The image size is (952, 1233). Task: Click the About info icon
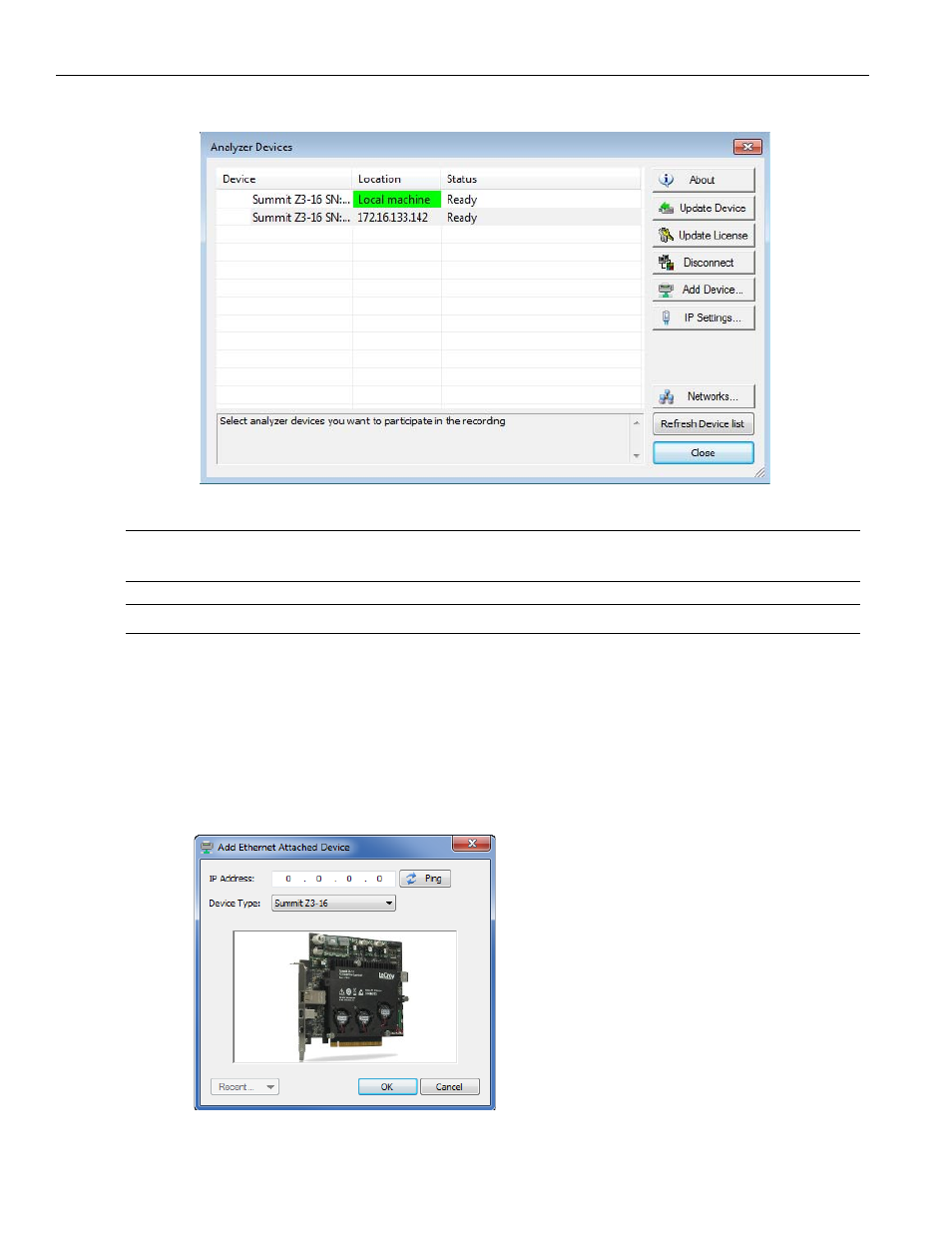coord(667,181)
